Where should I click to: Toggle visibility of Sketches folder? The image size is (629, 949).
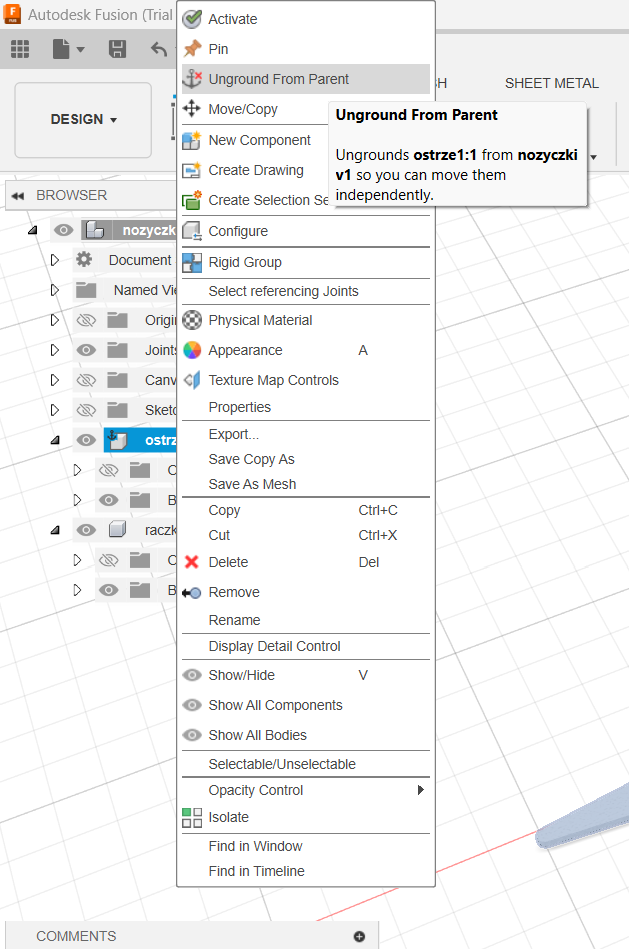coord(86,410)
